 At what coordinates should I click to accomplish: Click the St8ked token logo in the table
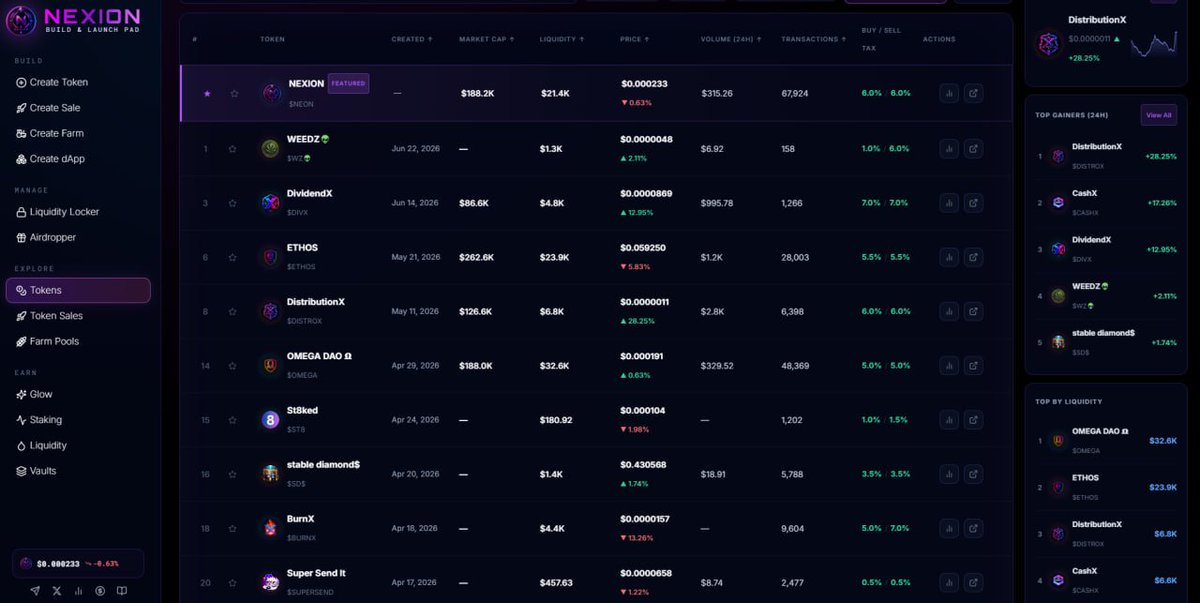pyautogui.click(x=270, y=420)
